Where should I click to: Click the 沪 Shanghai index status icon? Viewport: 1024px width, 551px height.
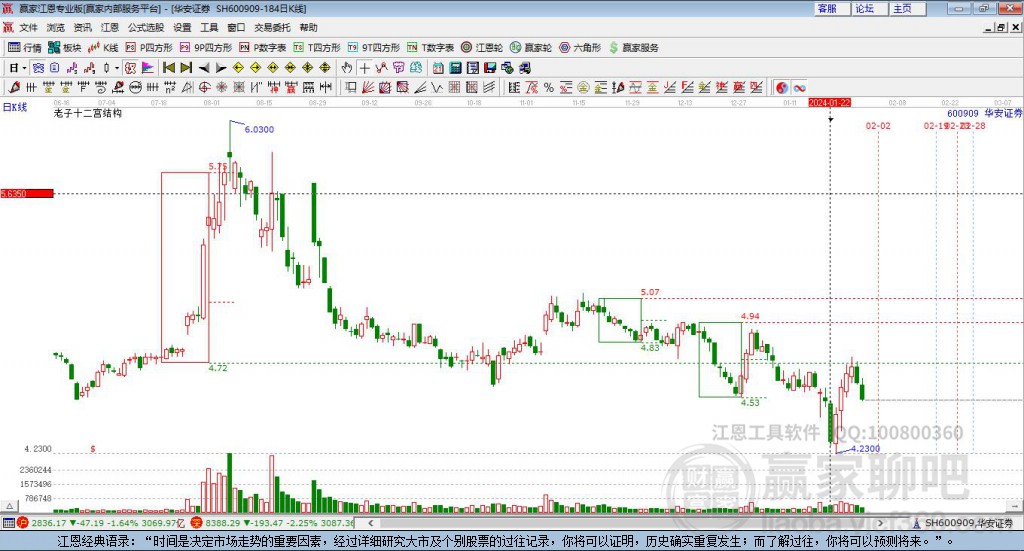tap(23, 523)
